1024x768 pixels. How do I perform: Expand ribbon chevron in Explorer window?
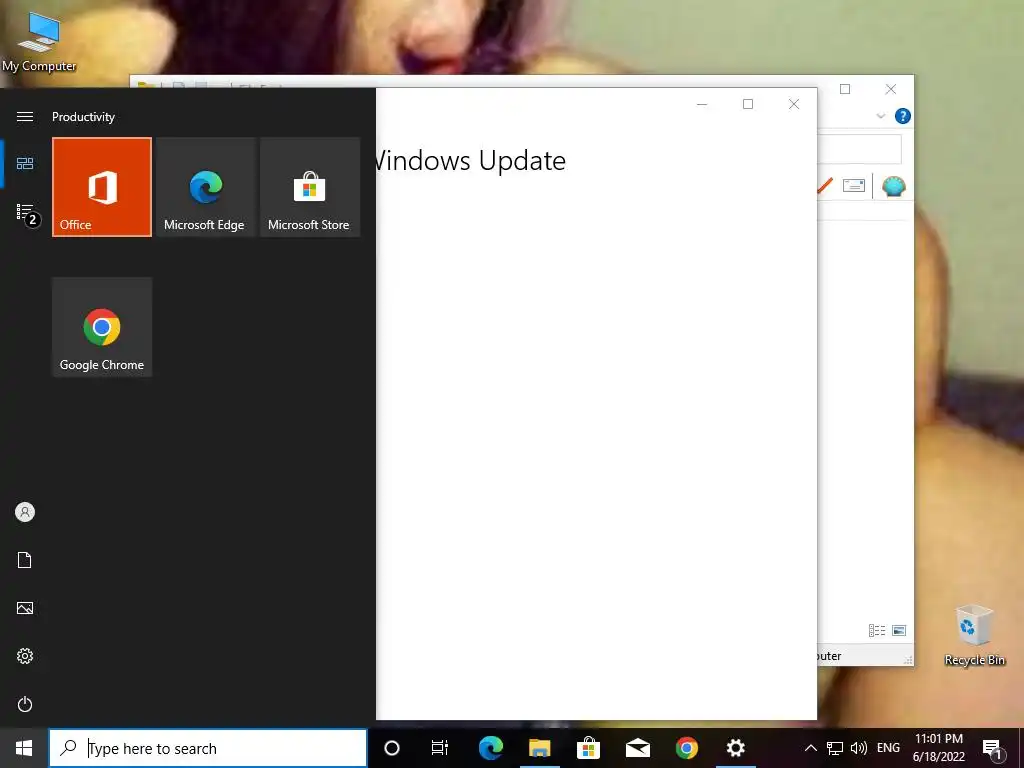pyautogui.click(x=880, y=116)
